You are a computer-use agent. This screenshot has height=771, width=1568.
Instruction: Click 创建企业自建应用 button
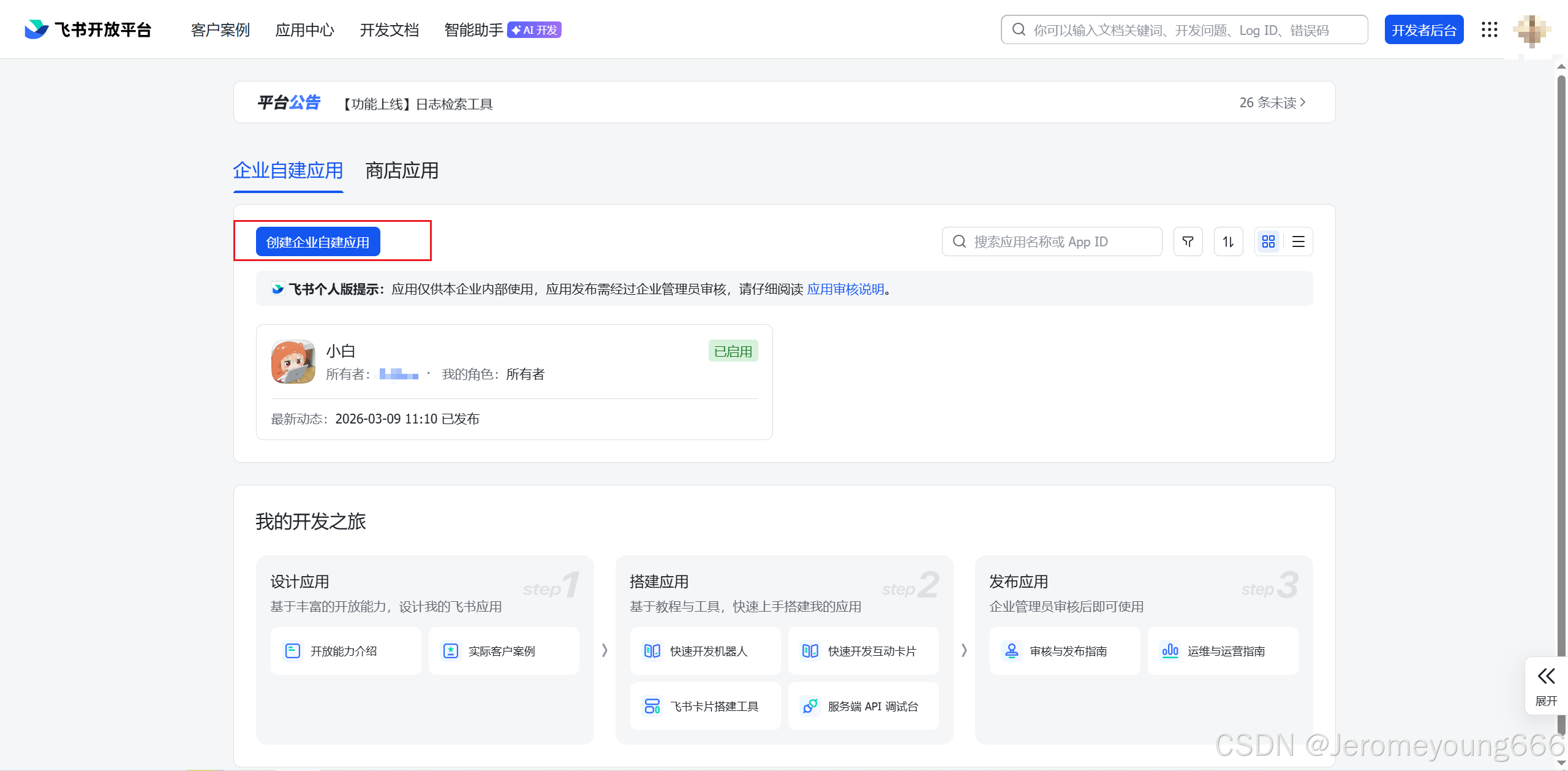click(318, 241)
